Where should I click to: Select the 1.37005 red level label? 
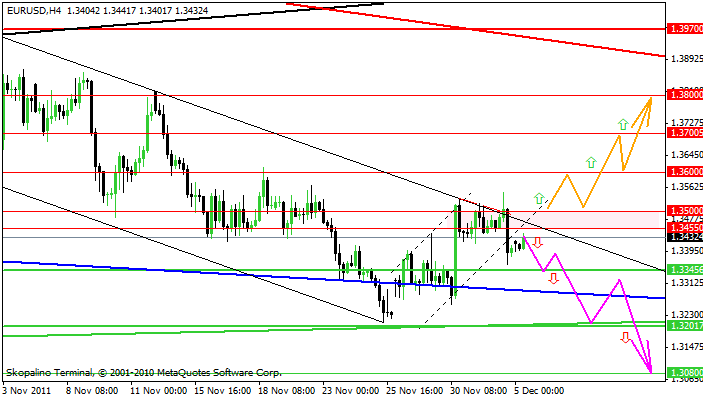pos(685,133)
